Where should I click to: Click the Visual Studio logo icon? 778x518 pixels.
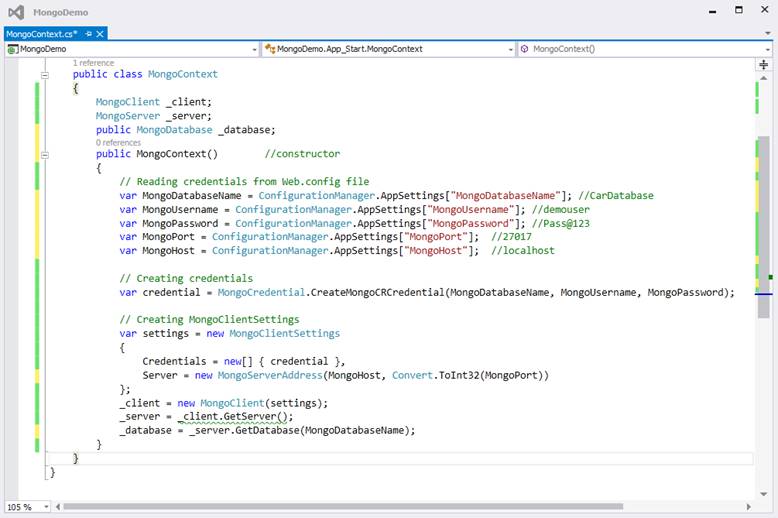coord(18,12)
